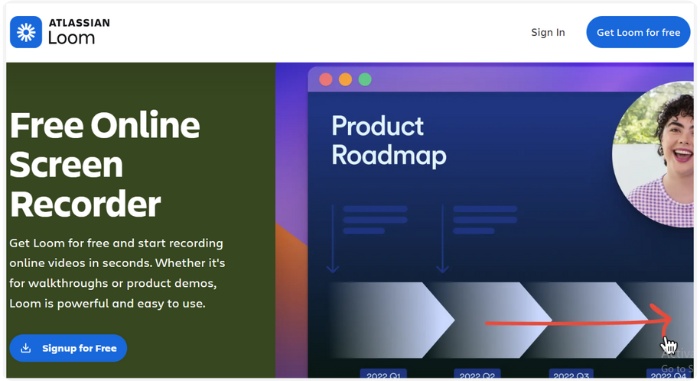Click the presenter's circular camera bubble

coord(653,154)
